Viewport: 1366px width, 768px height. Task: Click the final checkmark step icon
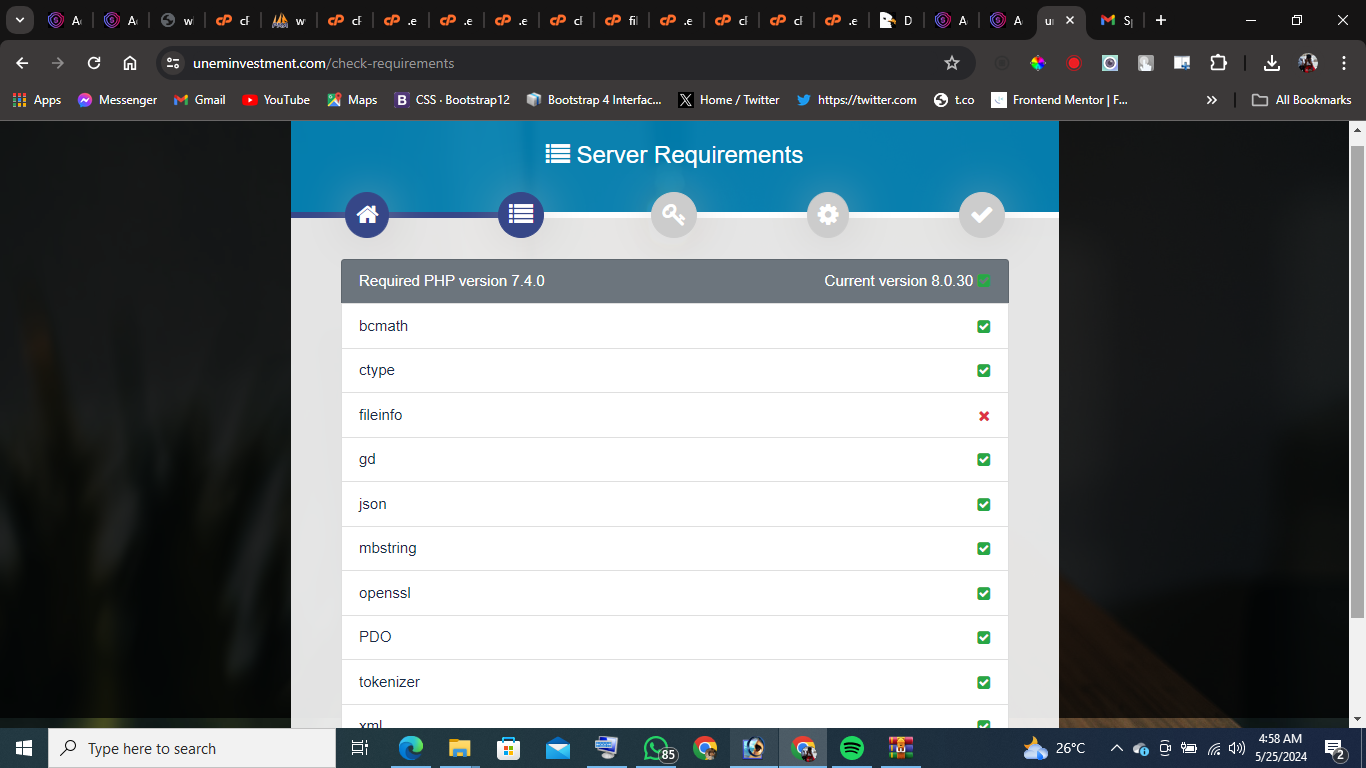pyautogui.click(x=981, y=215)
